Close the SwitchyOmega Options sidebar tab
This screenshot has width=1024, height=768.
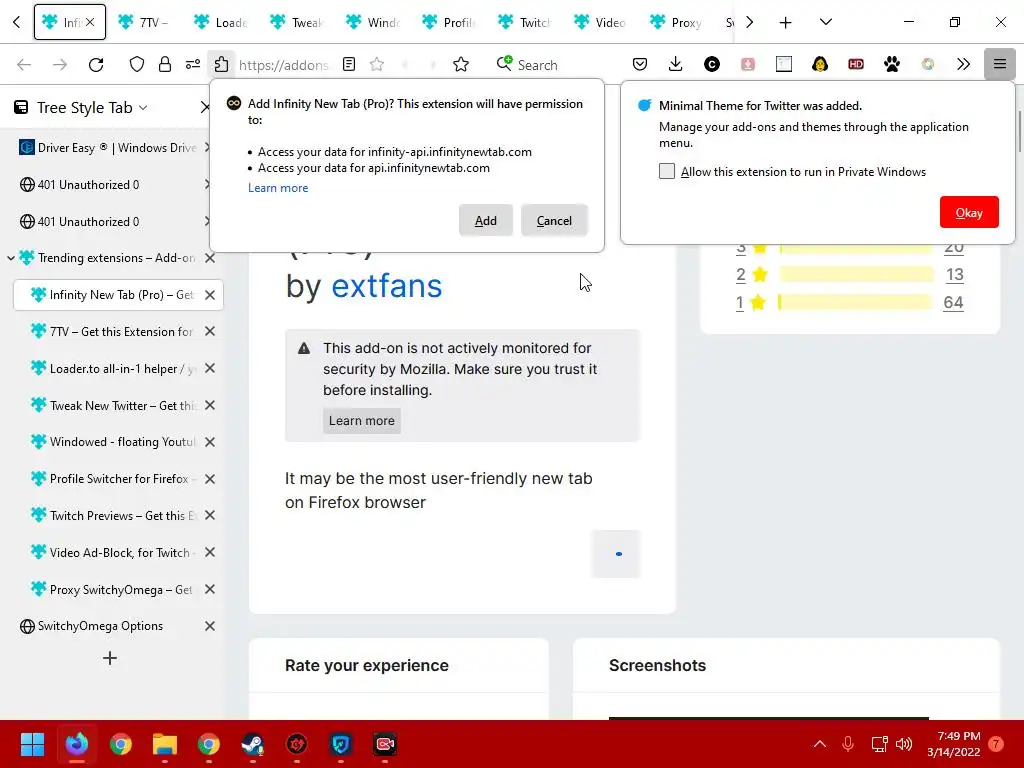tap(210, 626)
